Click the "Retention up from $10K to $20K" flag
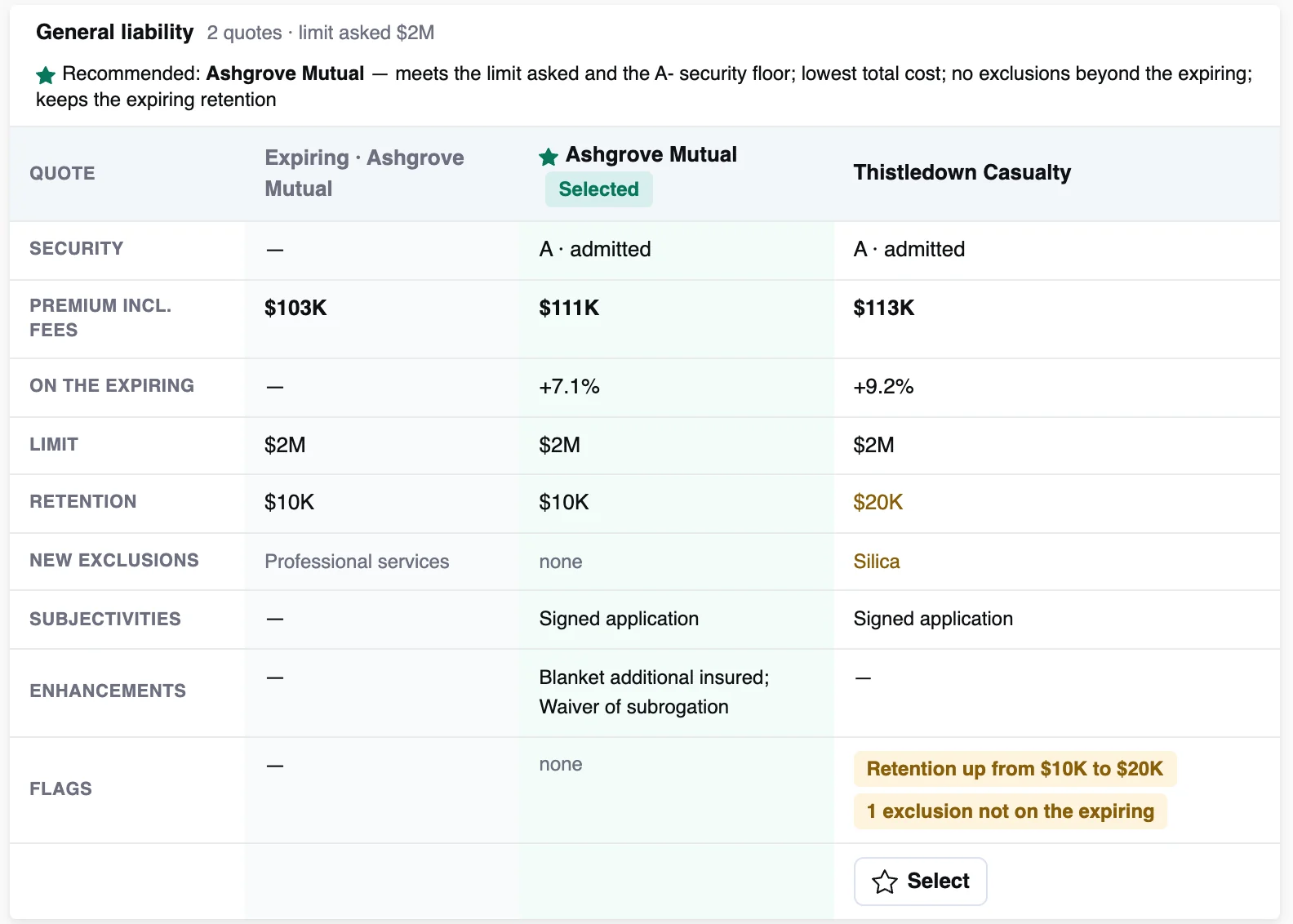 point(1015,769)
